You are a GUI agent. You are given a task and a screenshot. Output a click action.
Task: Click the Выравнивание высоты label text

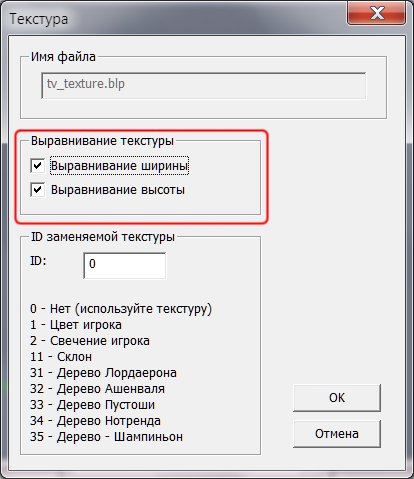pos(118,190)
